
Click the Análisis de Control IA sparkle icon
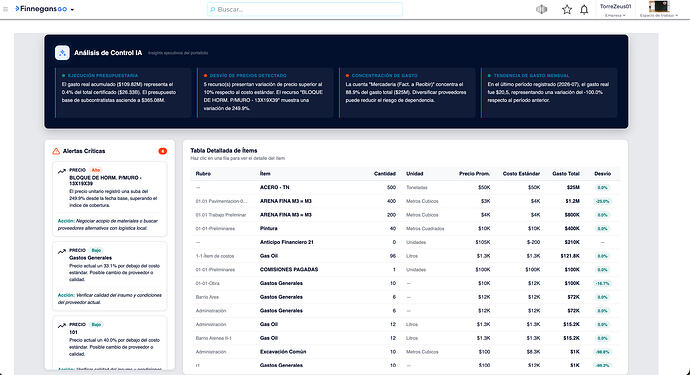pyautogui.click(x=62, y=53)
